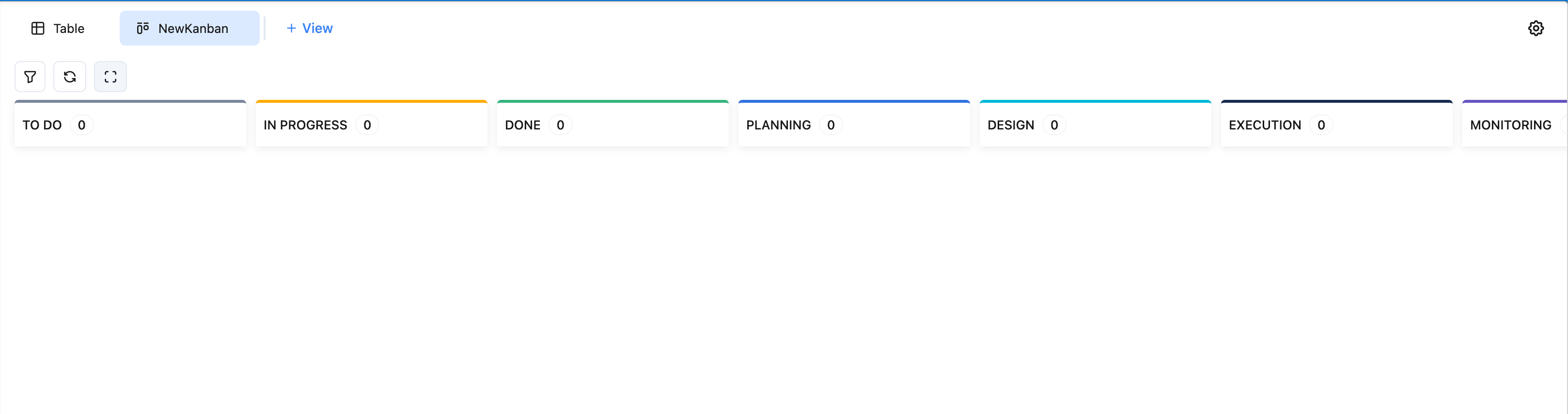The height and width of the screenshot is (414, 1568).
Task: Select the NewKanban tab
Action: pos(193,29)
